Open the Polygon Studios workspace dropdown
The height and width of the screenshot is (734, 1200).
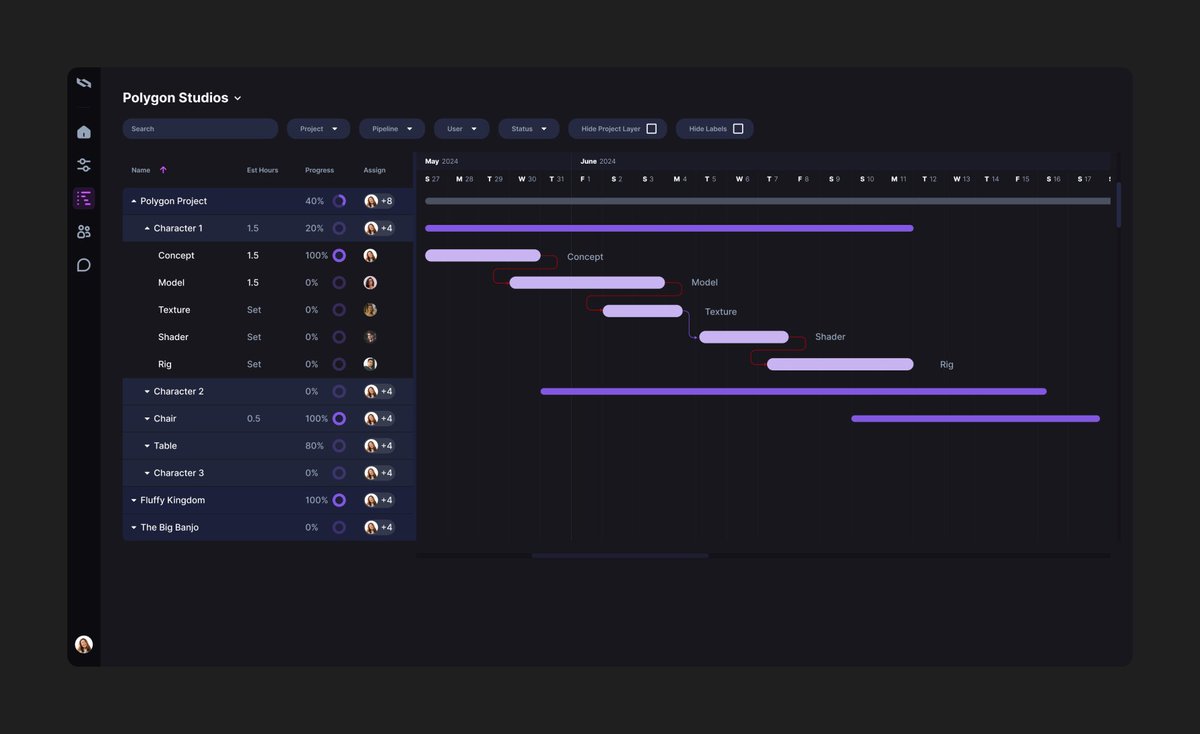click(182, 98)
